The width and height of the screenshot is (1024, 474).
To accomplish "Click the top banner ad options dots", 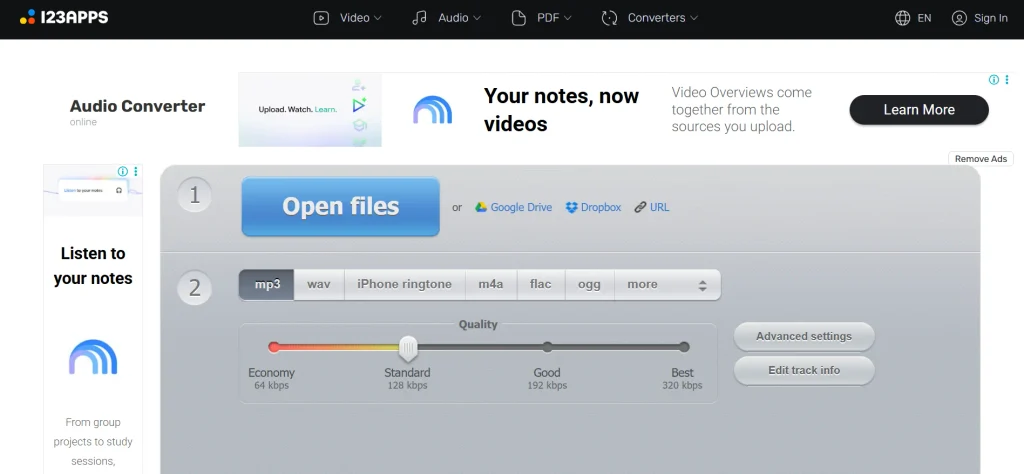I will tap(1006, 80).
